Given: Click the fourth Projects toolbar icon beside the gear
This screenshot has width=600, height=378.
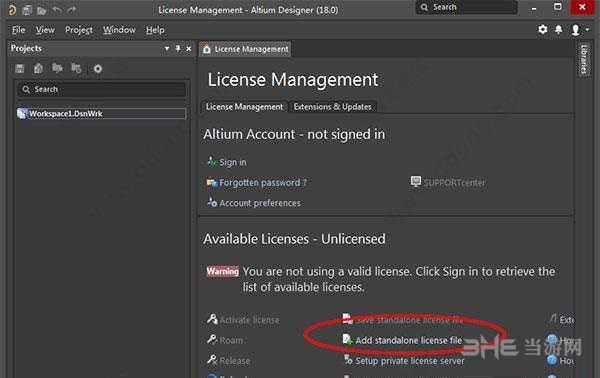Looking at the screenshot, I should 76,68.
